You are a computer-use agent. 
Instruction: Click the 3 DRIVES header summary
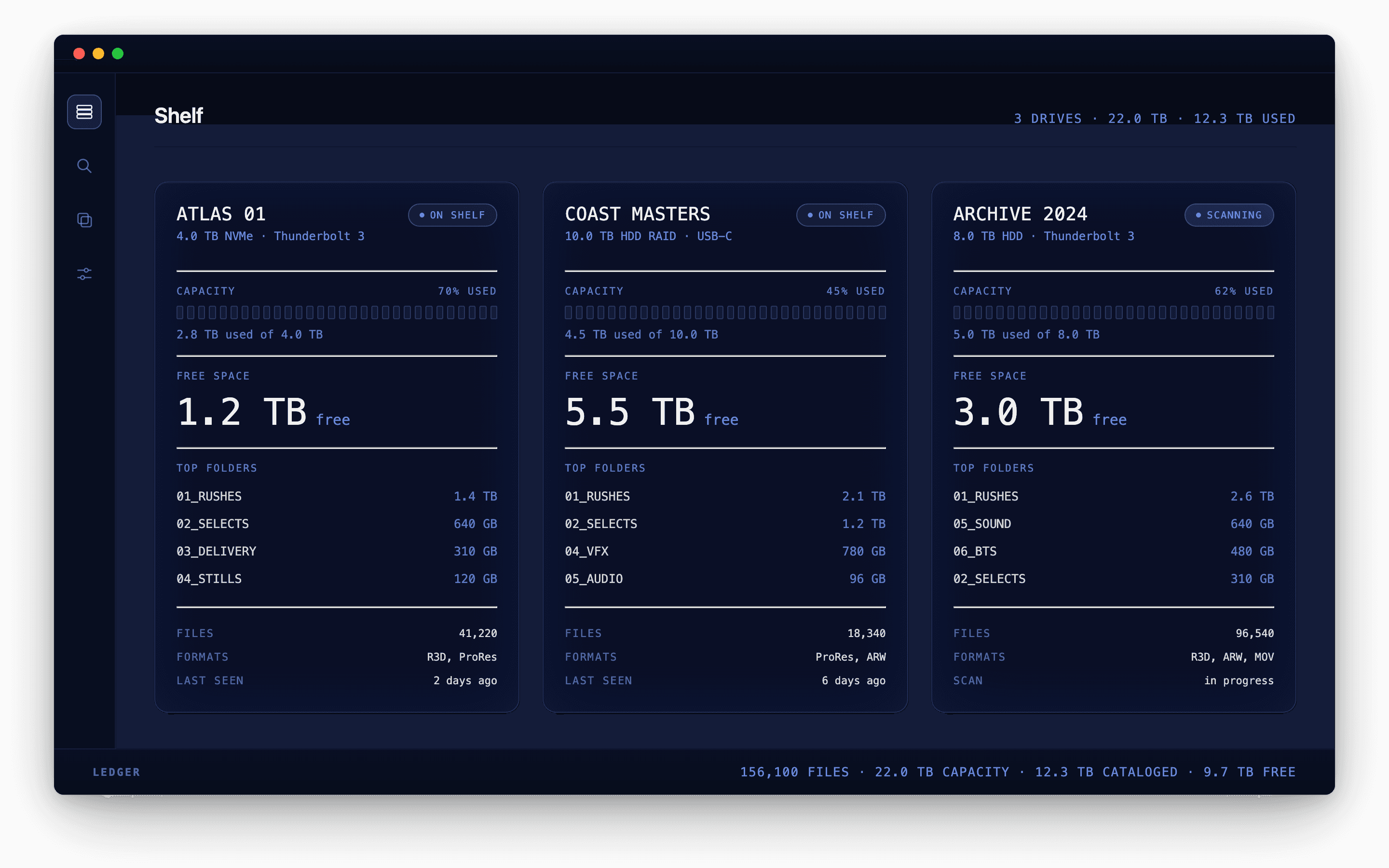tap(1154, 118)
